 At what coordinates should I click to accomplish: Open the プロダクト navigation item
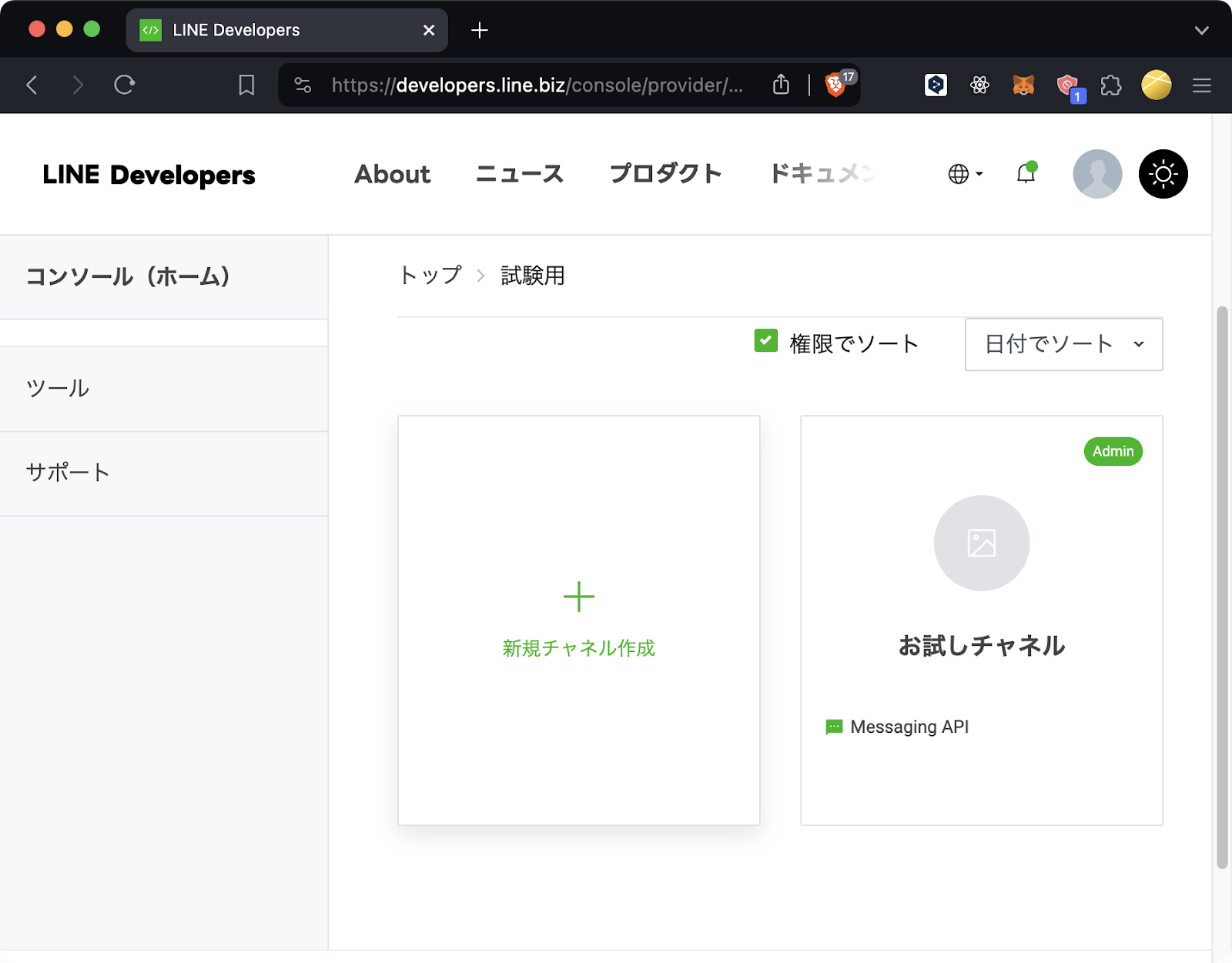pos(666,174)
